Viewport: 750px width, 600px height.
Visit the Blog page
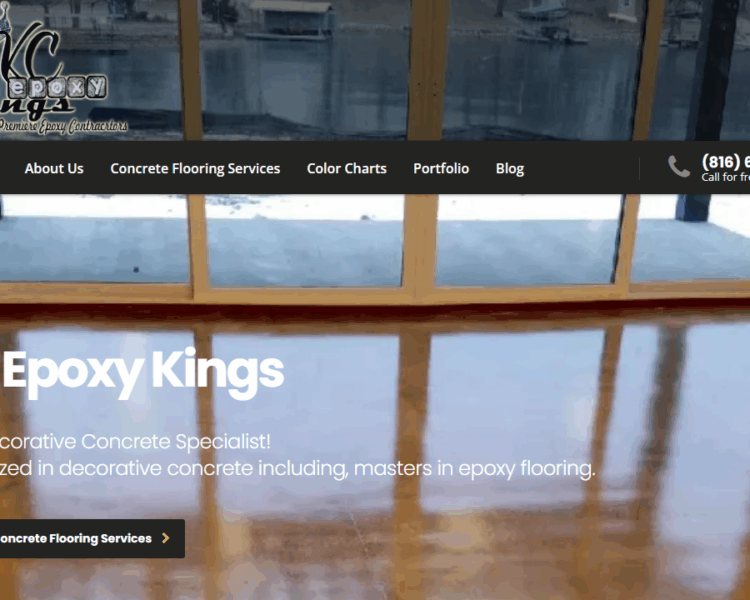[x=510, y=168]
